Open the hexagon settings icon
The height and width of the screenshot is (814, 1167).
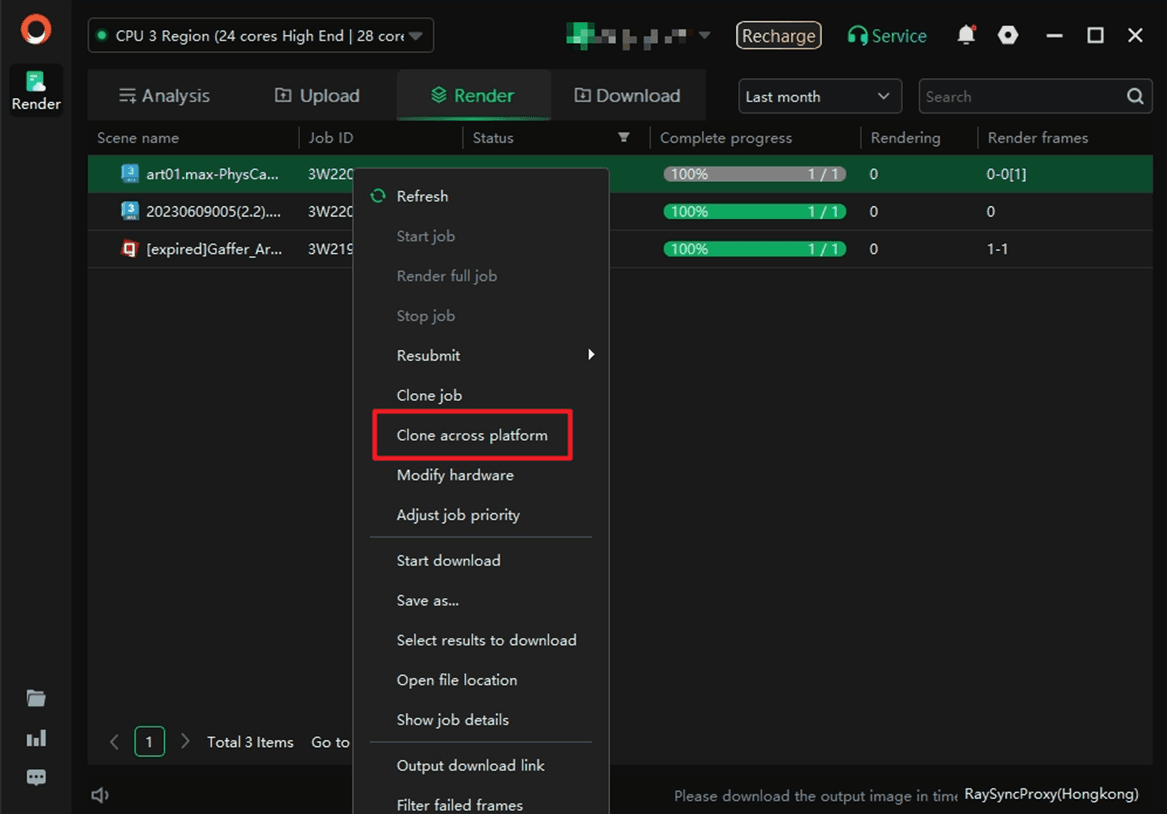(x=1008, y=35)
